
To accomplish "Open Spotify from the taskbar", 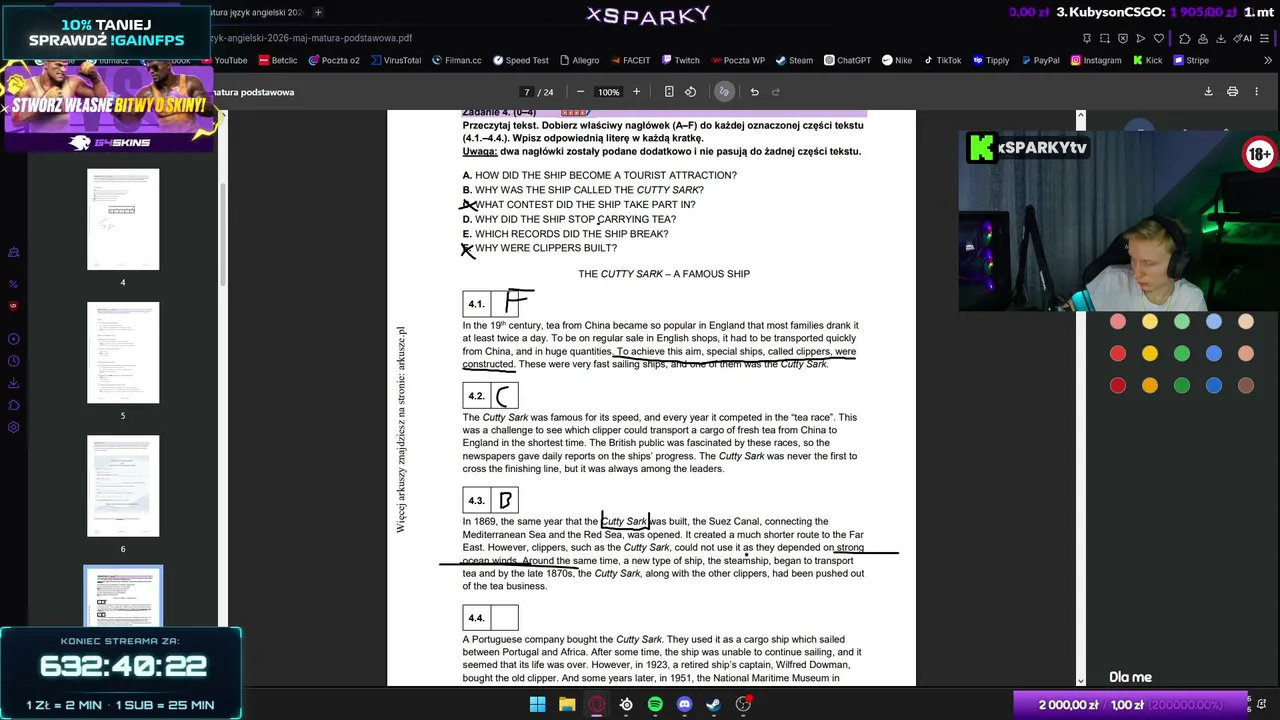I will (x=655, y=704).
